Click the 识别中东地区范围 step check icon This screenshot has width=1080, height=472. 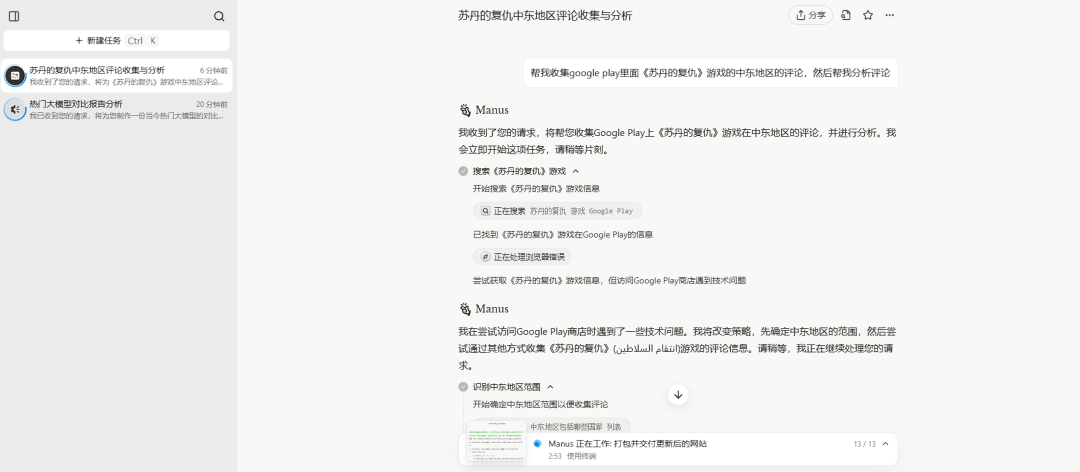[x=463, y=387]
